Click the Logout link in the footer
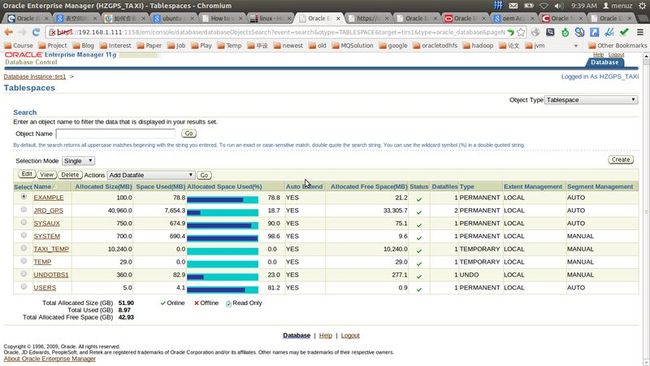Image resolution: width=650 pixels, height=366 pixels. coord(350,335)
